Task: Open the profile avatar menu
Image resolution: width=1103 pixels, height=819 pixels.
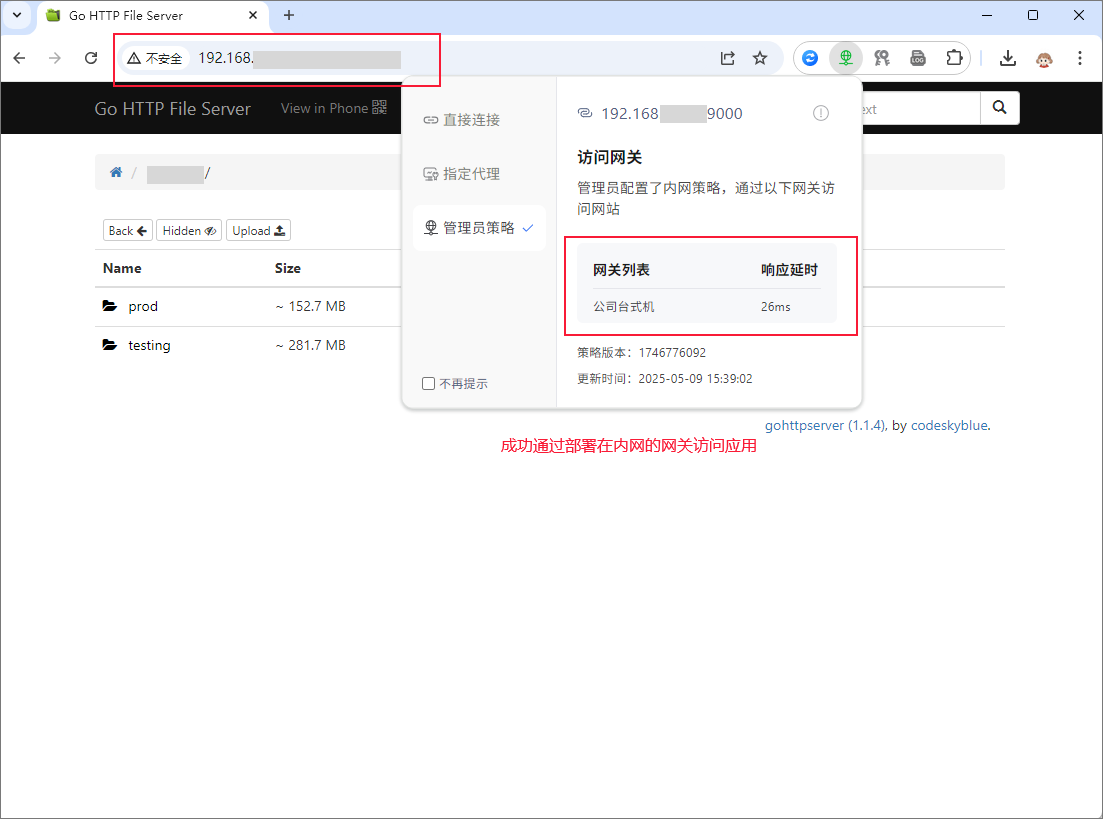Action: 1044,58
